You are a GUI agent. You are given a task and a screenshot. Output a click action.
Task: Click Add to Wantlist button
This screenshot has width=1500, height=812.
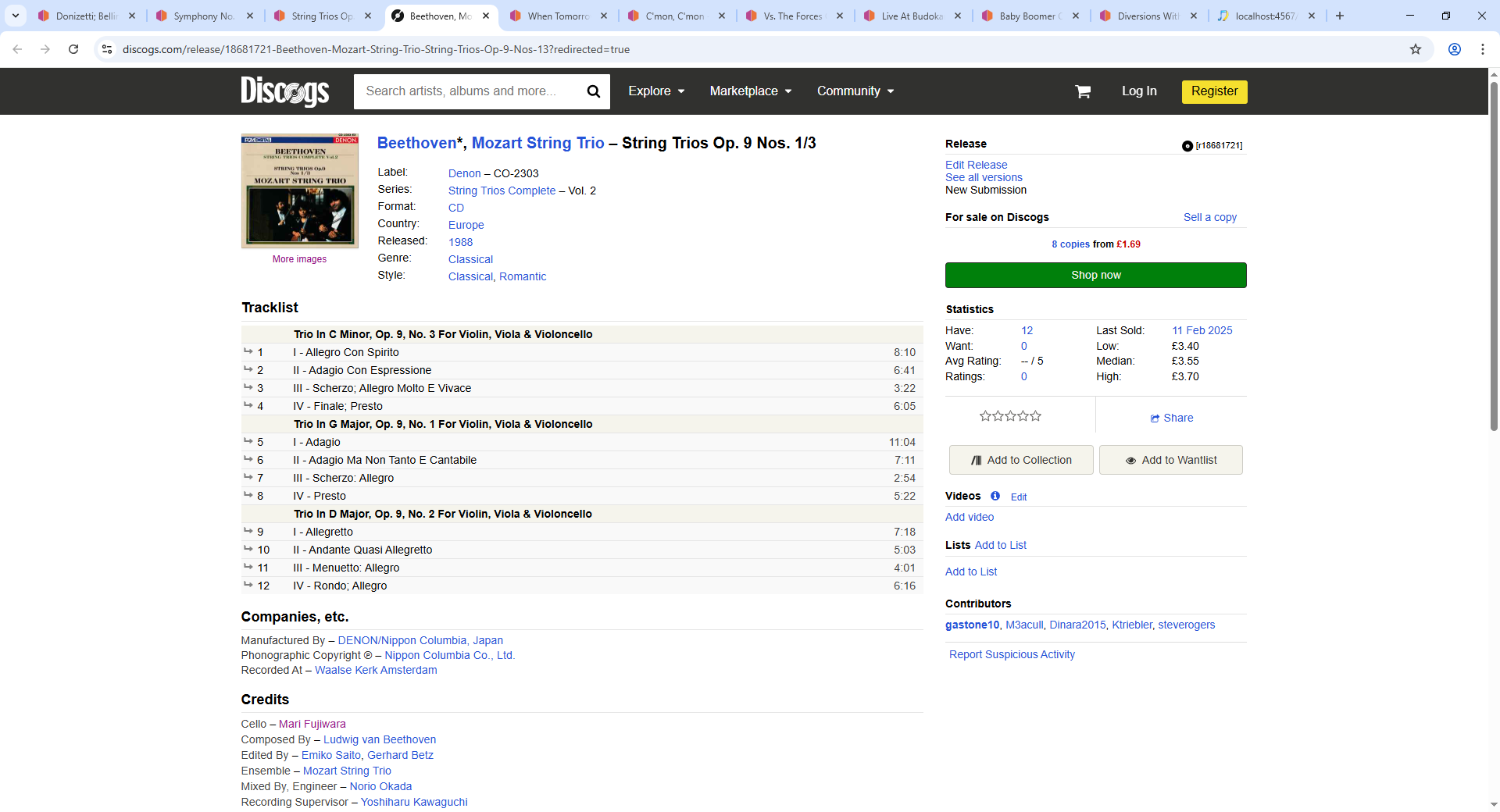pos(1170,460)
